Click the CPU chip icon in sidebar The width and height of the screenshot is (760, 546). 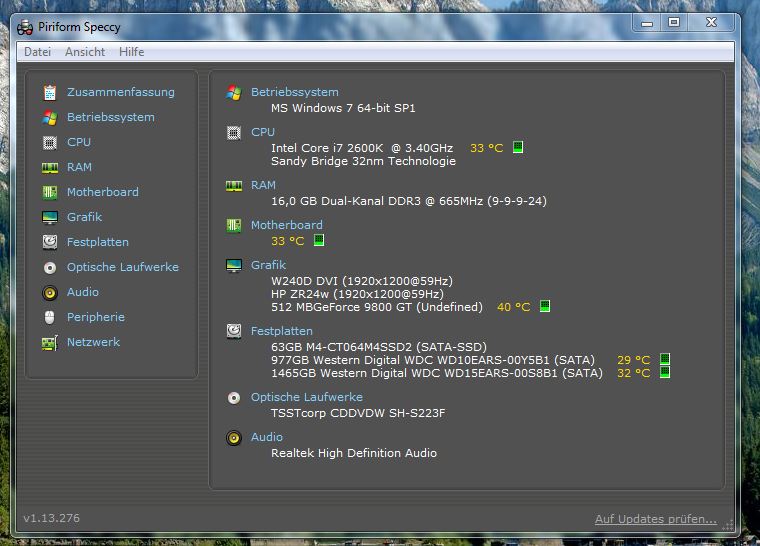click(50, 143)
